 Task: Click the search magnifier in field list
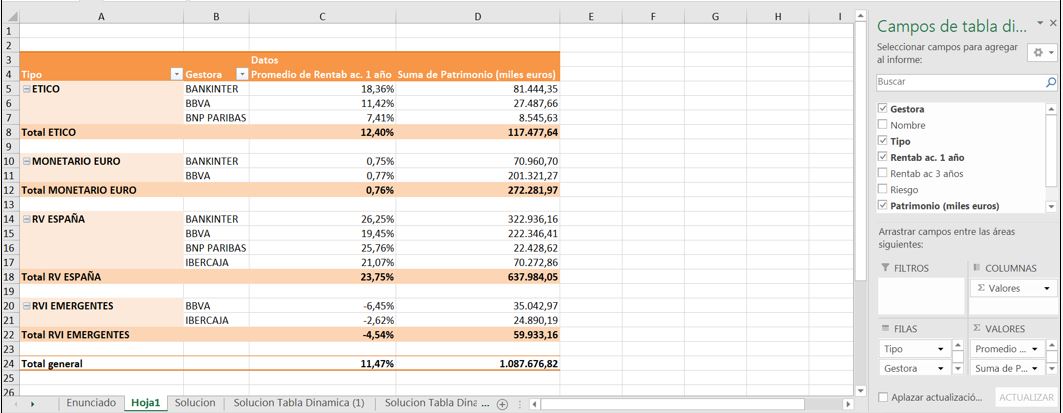[1051, 82]
